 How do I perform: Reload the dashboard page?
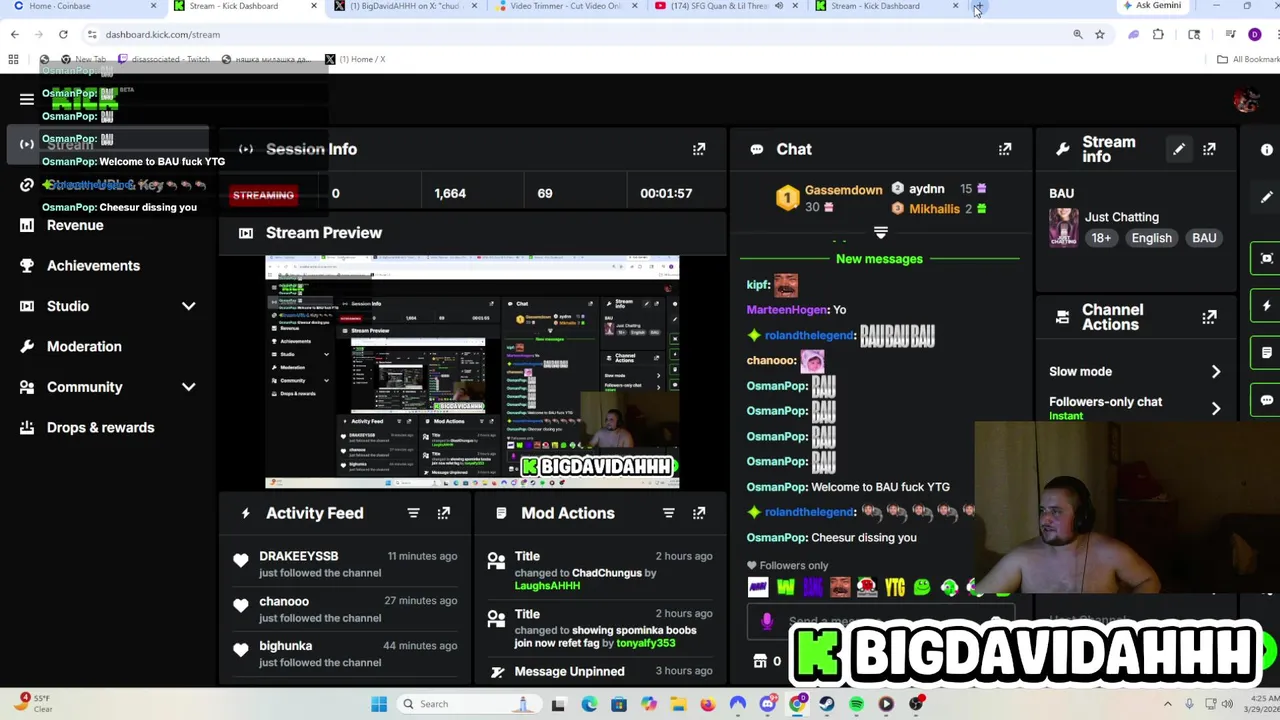(63, 34)
